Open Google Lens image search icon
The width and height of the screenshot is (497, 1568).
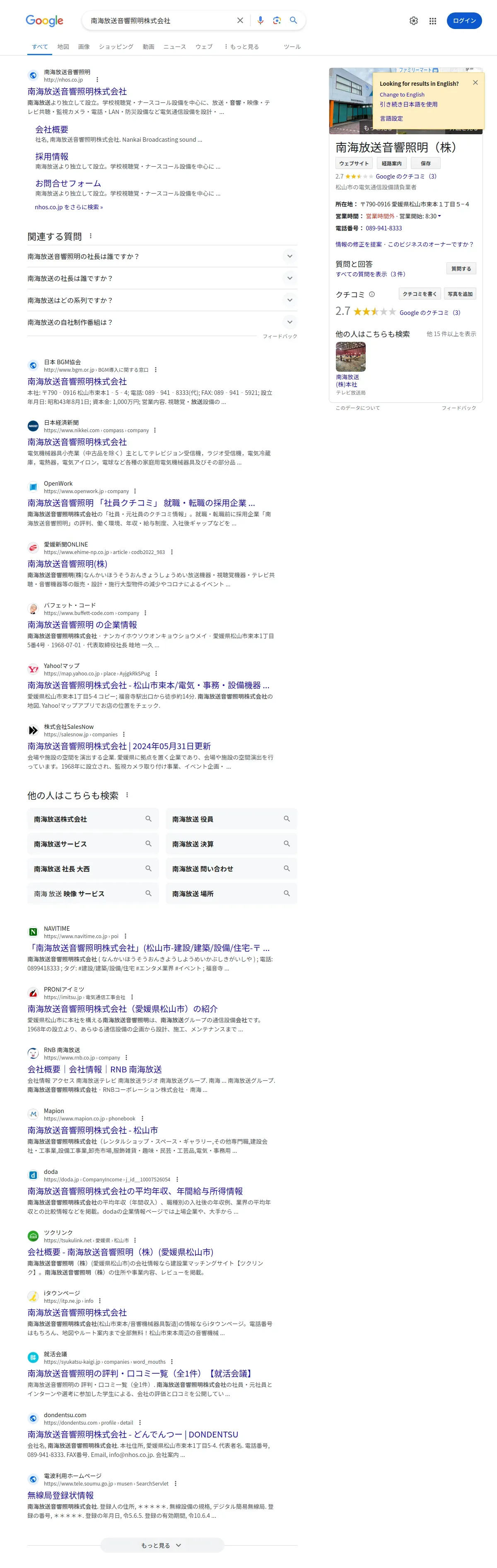pos(277,21)
